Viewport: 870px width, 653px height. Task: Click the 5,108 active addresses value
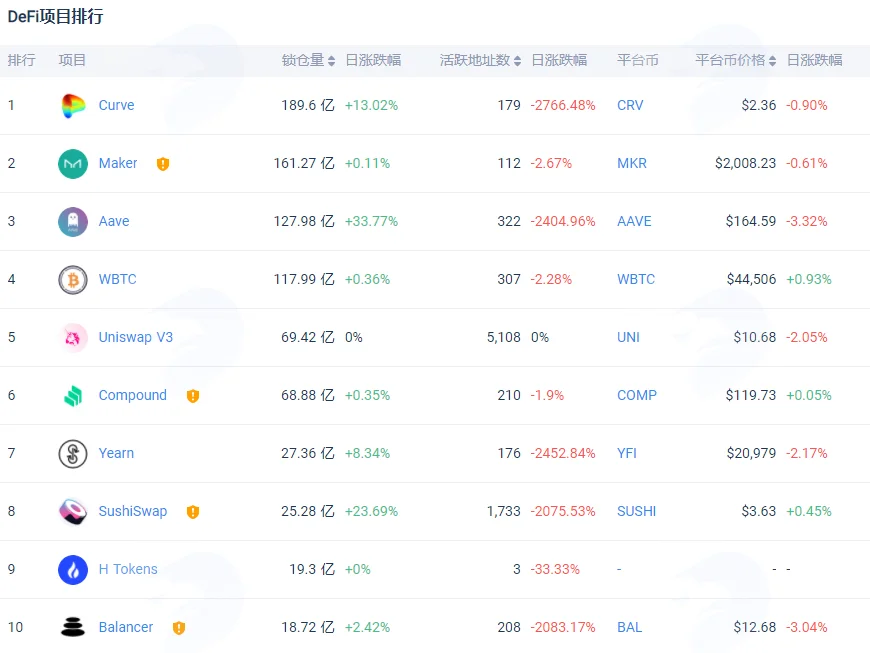[504, 337]
